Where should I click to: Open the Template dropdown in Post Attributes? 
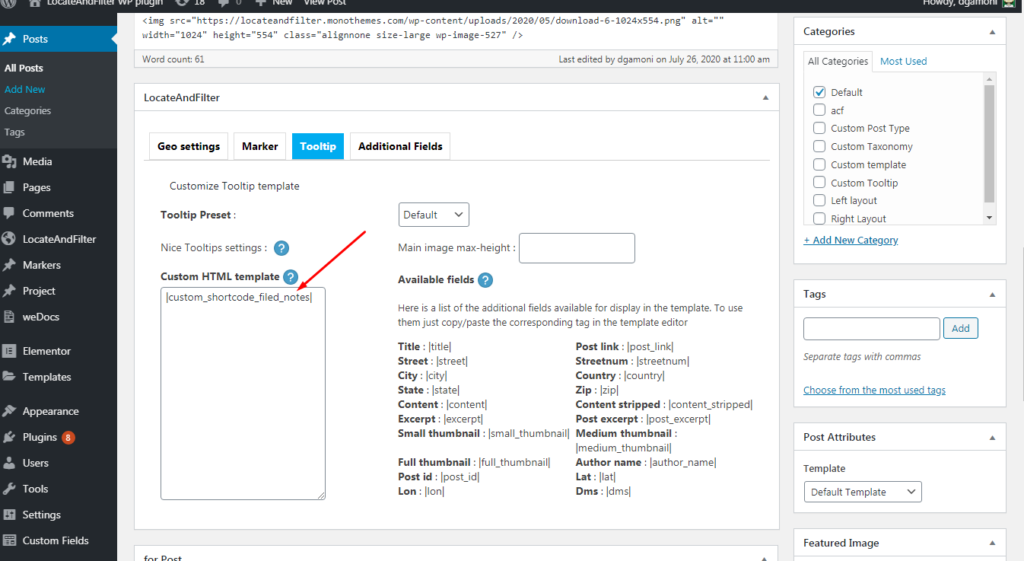[862, 492]
